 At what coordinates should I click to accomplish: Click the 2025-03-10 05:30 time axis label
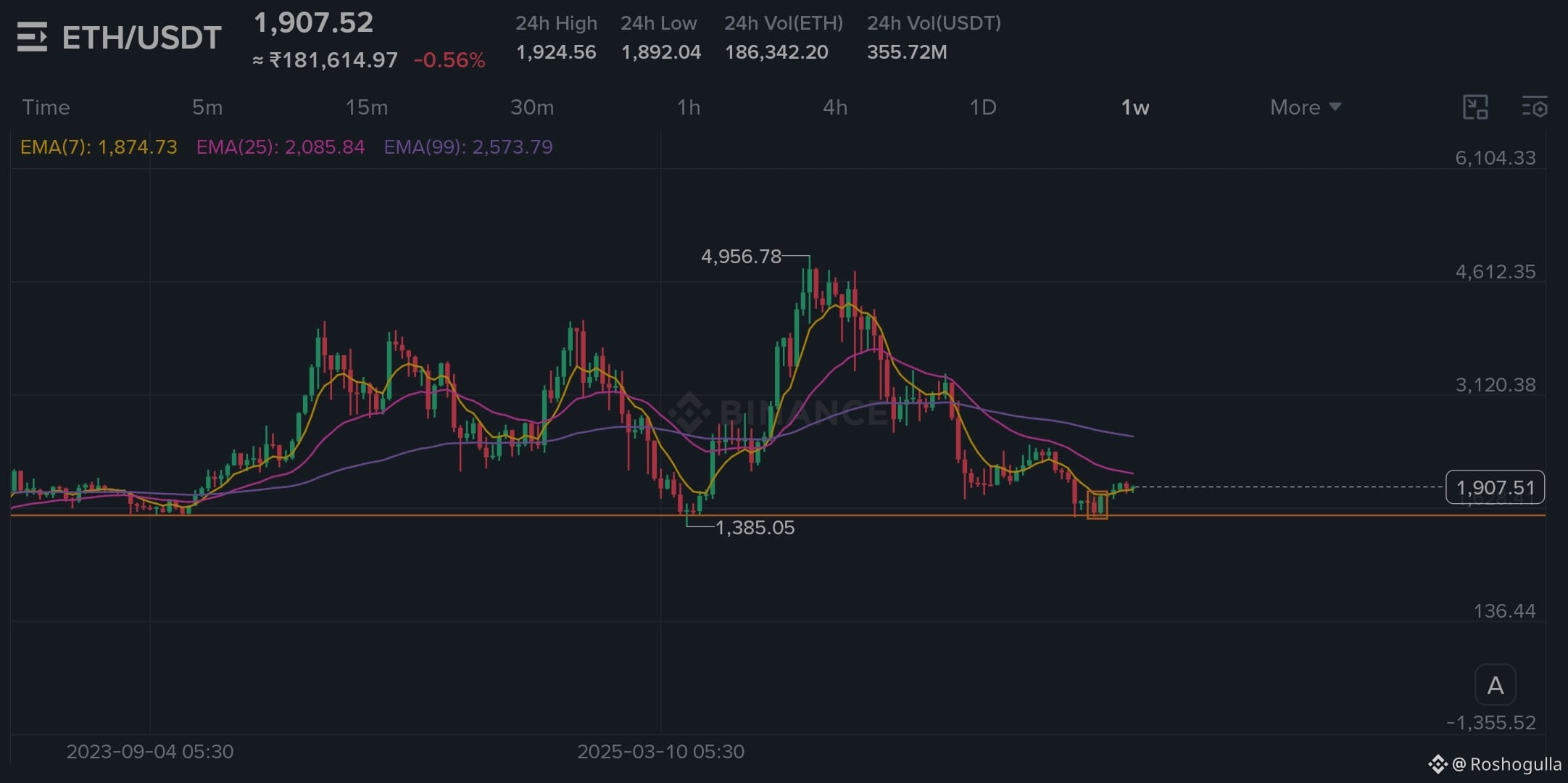pos(661,752)
